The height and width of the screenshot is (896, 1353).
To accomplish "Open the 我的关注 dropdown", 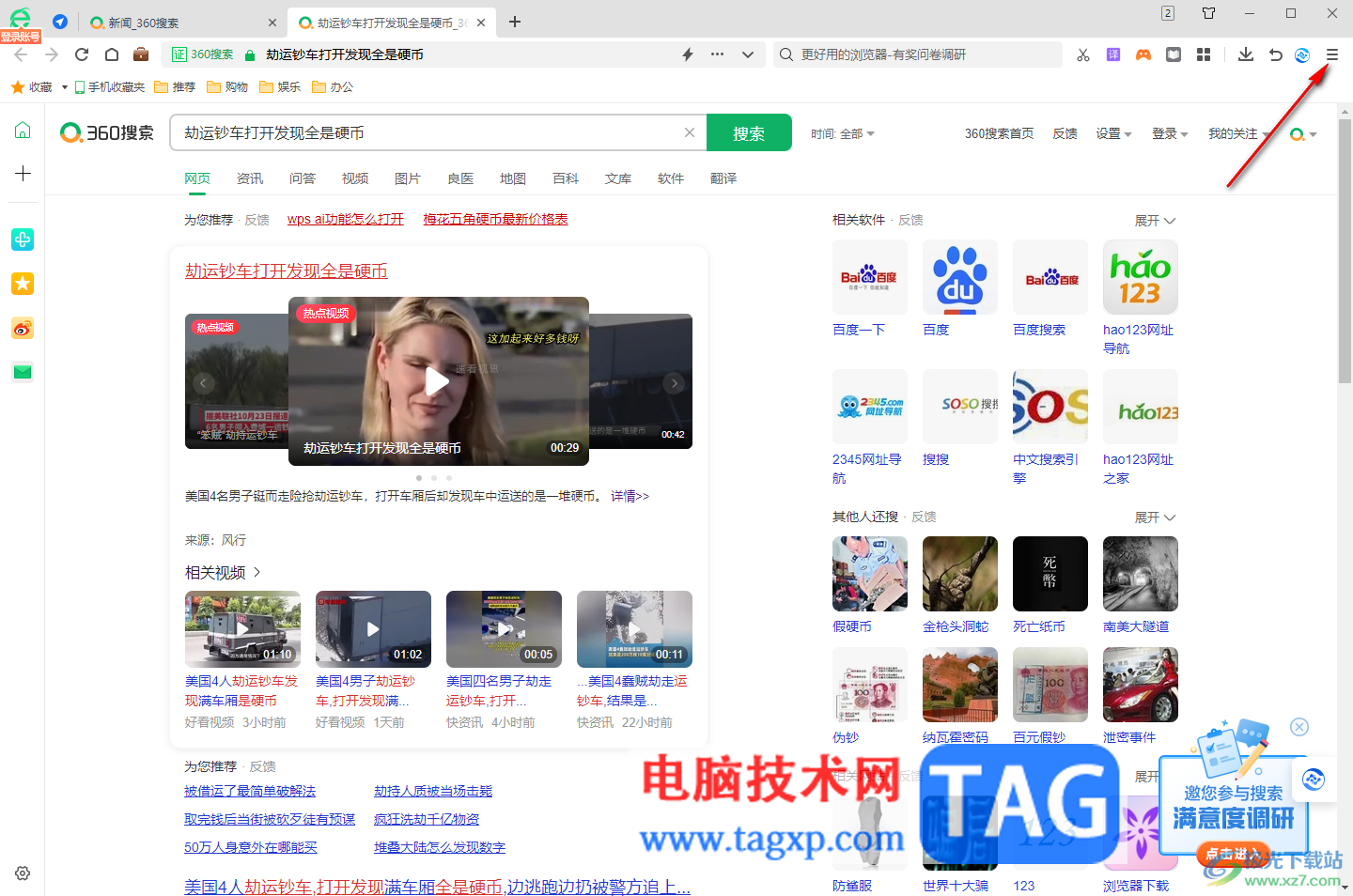I will pos(1238,133).
